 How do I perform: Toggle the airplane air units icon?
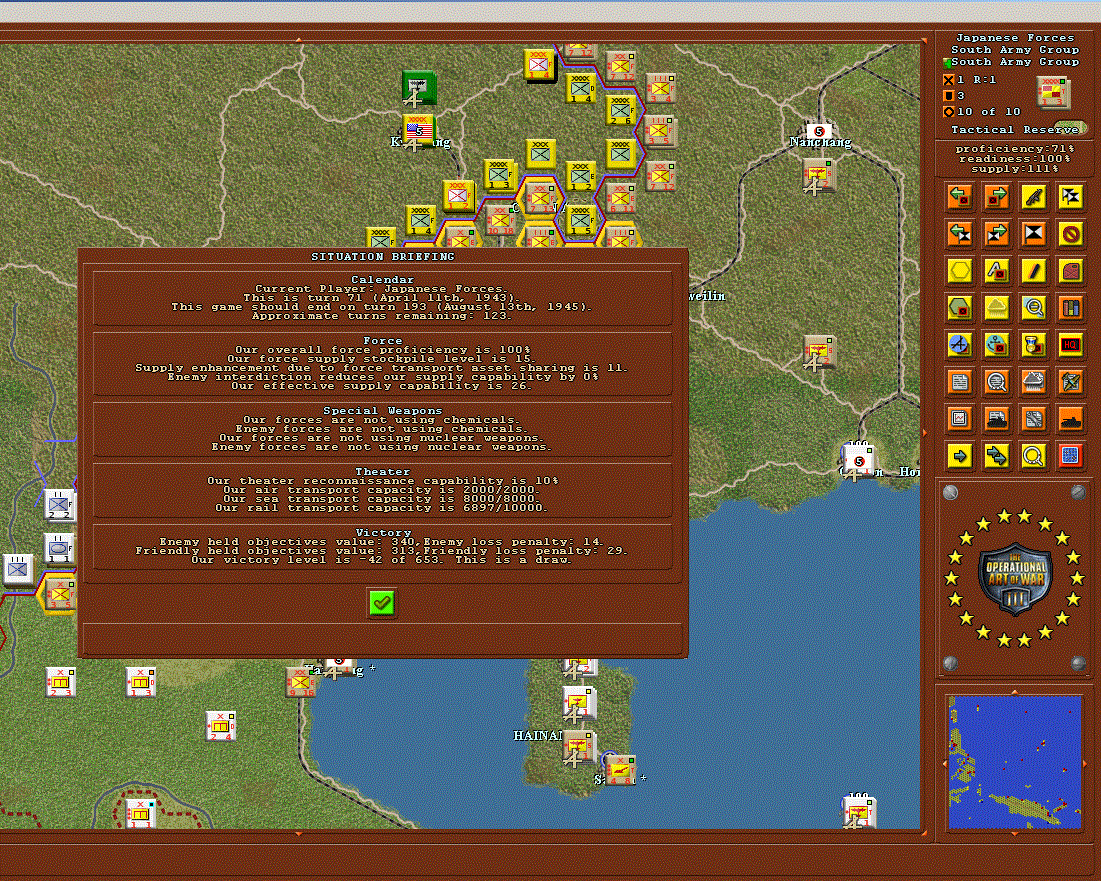pyautogui.click(x=959, y=345)
